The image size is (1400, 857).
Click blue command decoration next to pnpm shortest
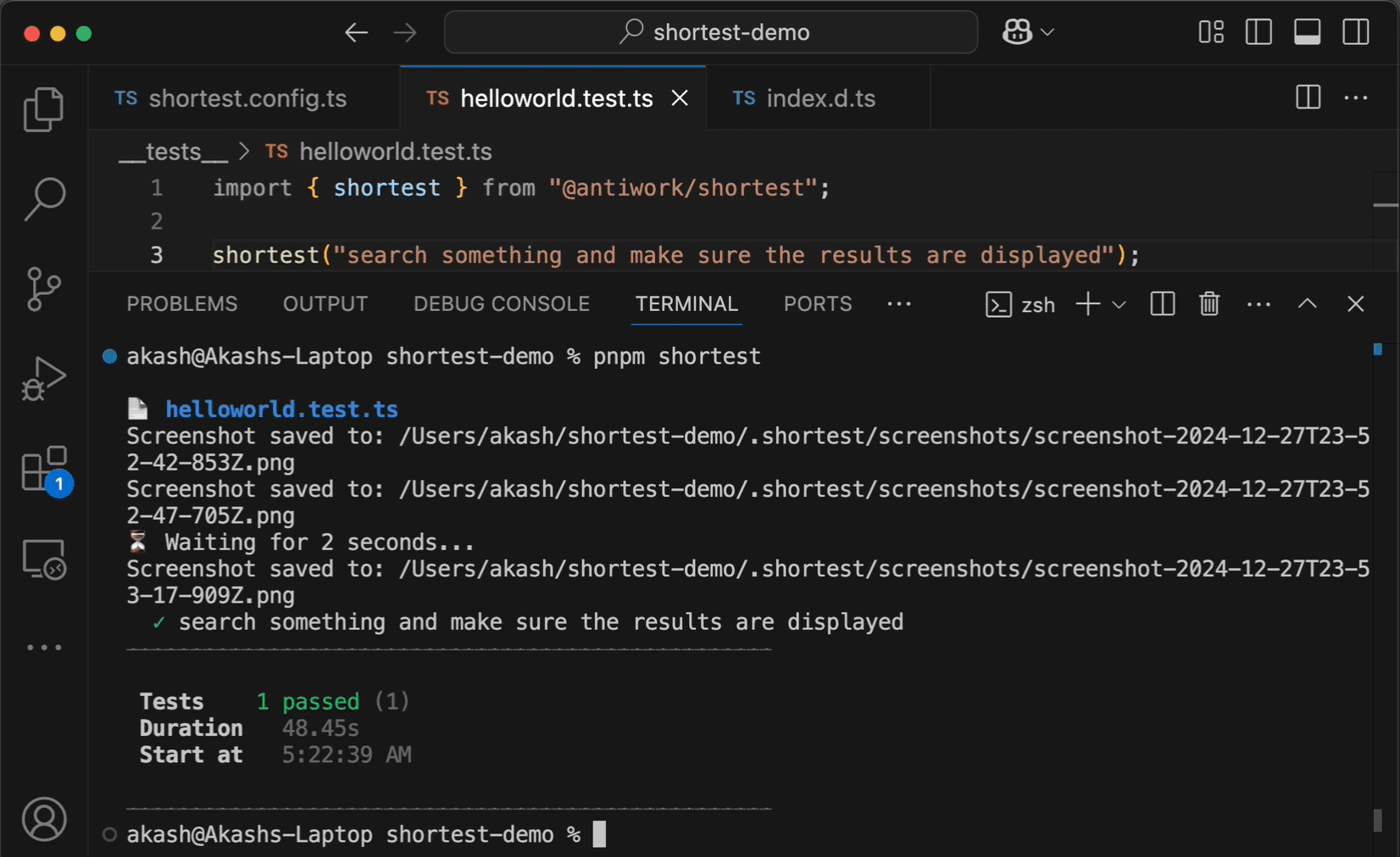[x=109, y=356]
